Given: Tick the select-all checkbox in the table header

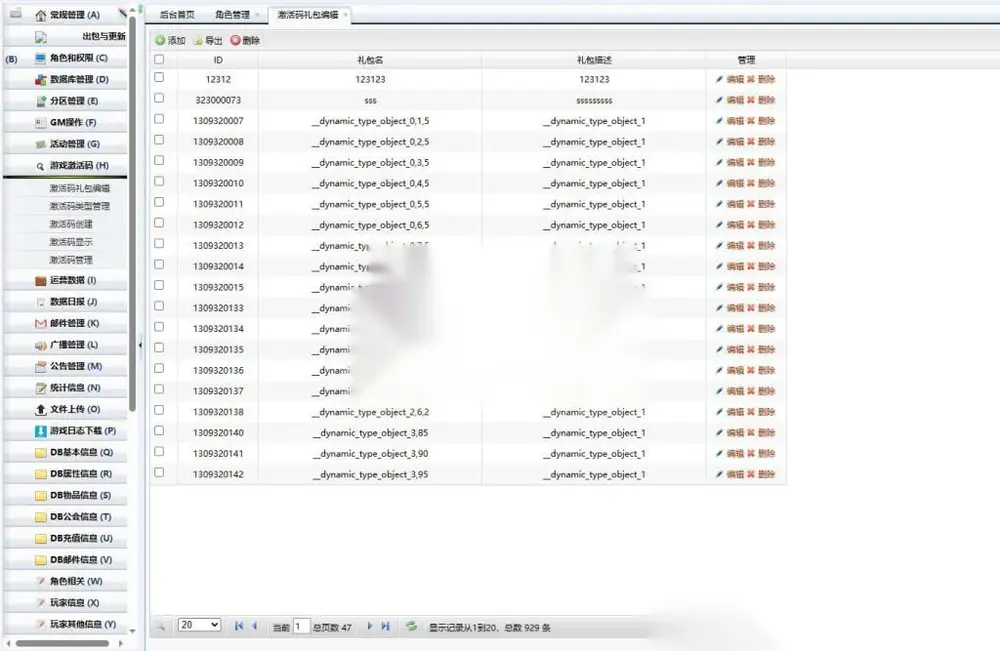Looking at the screenshot, I should click(x=159, y=59).
